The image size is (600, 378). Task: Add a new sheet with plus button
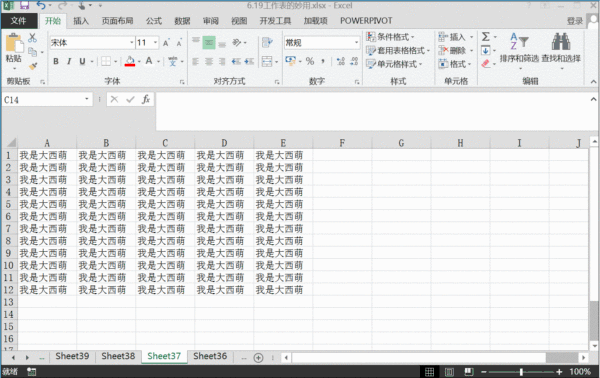[x=259, y=358]
